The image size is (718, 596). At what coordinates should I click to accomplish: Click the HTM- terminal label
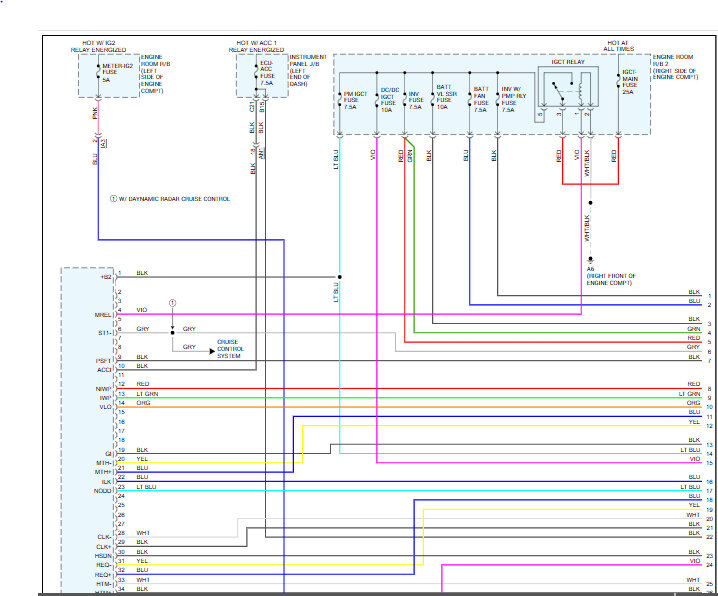[104, 584]
